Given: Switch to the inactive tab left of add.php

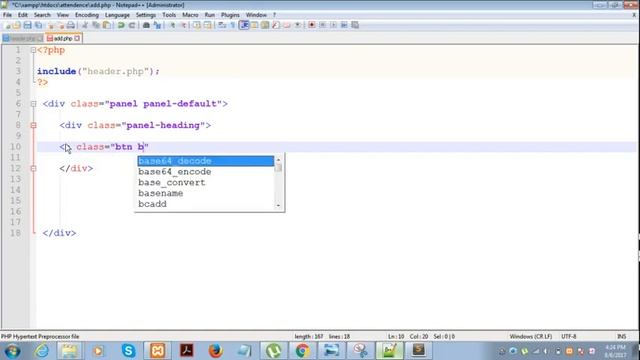Looking at the screenshot, I should click(22, 38).
